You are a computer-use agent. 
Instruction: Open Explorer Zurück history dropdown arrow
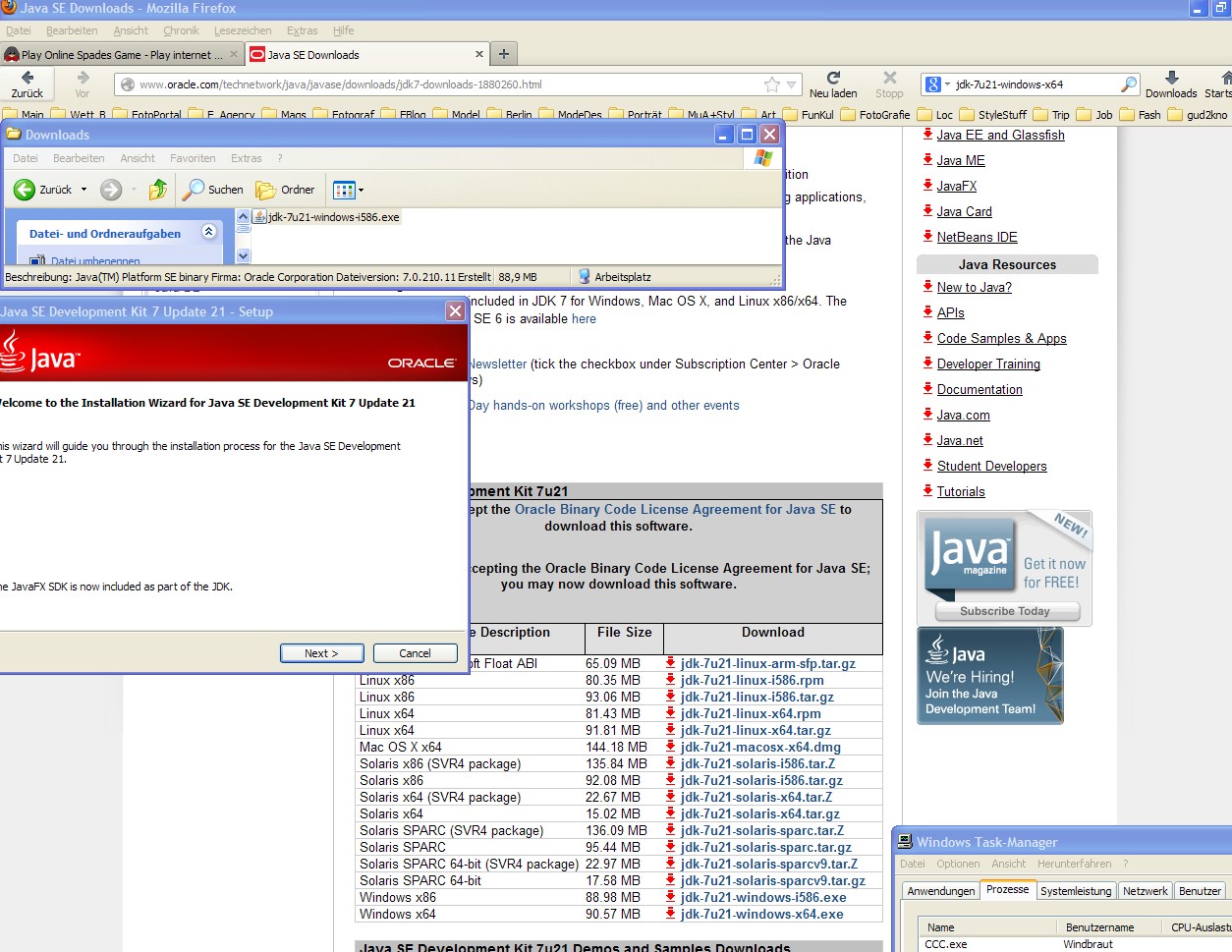click(84, 190)
